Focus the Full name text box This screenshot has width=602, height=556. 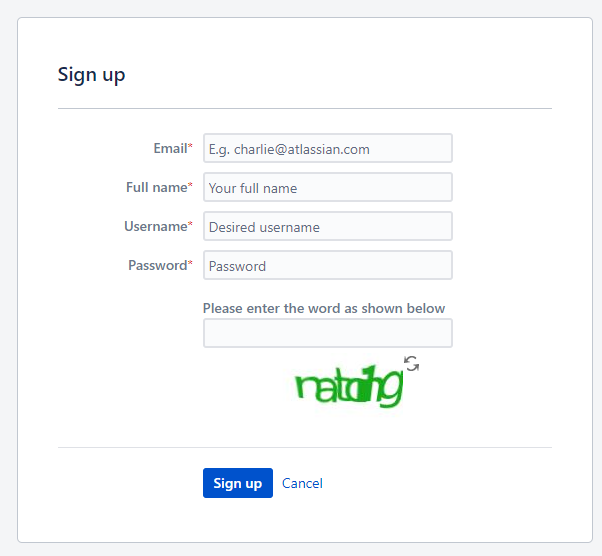click(x=327, y=188)
